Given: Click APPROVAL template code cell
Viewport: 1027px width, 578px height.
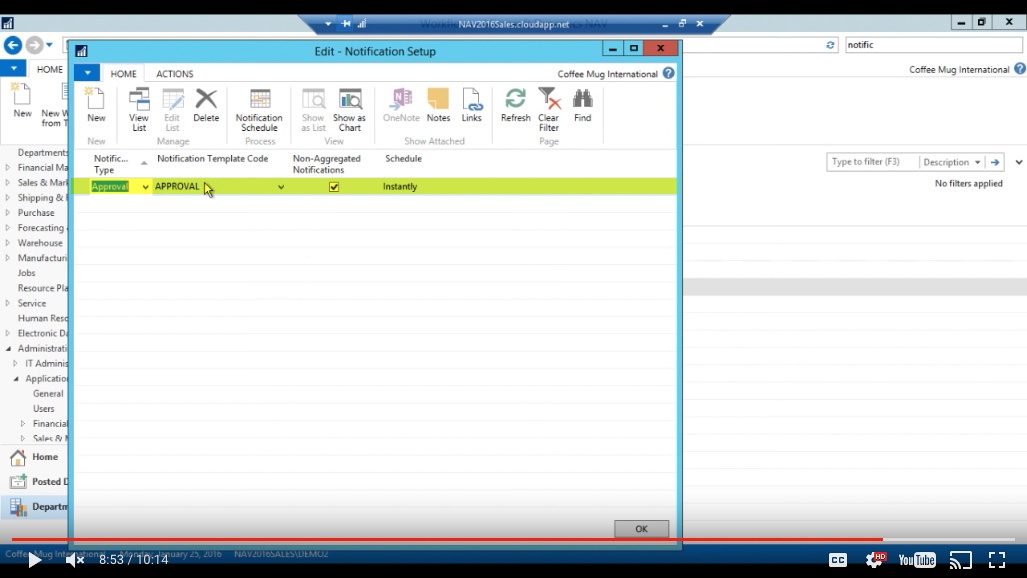Looking at the screenshot, I should 177,187.
